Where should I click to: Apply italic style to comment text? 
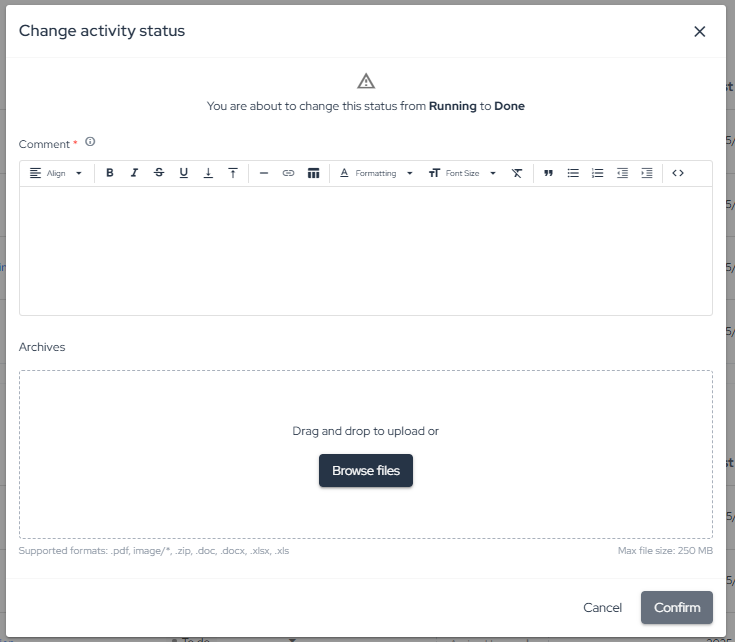(134, 173)
